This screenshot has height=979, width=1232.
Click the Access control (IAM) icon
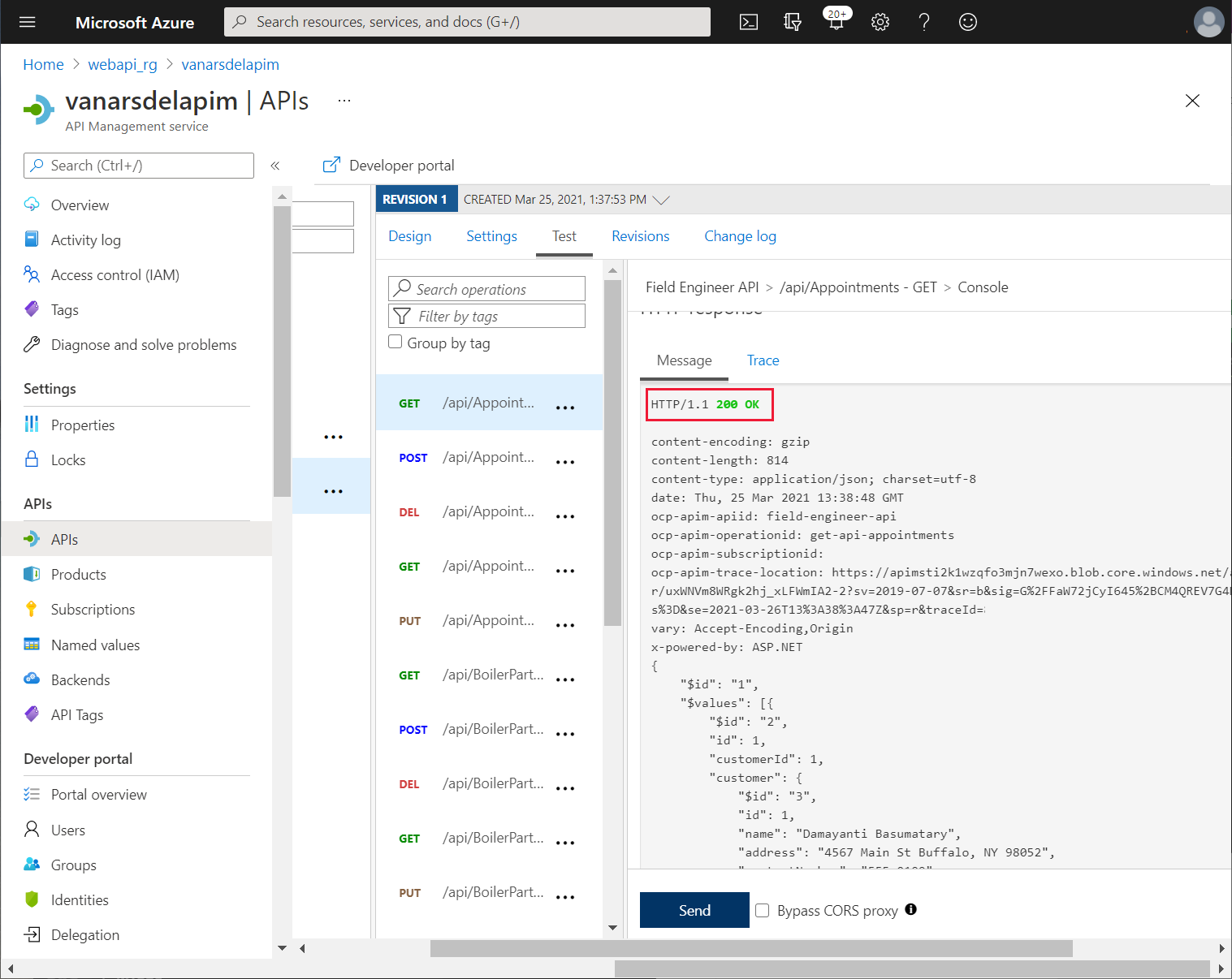32,274
